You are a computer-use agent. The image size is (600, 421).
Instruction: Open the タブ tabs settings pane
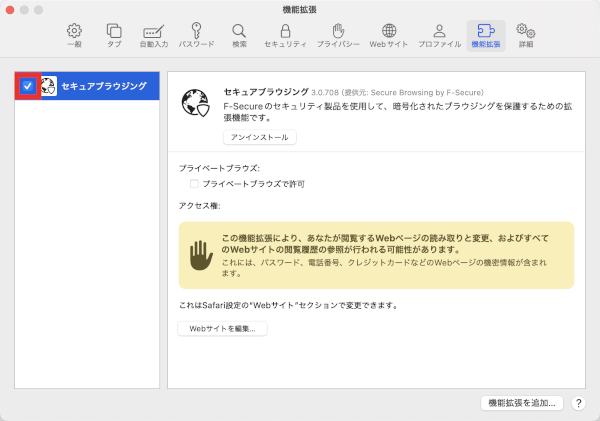(x=114, y=36)
